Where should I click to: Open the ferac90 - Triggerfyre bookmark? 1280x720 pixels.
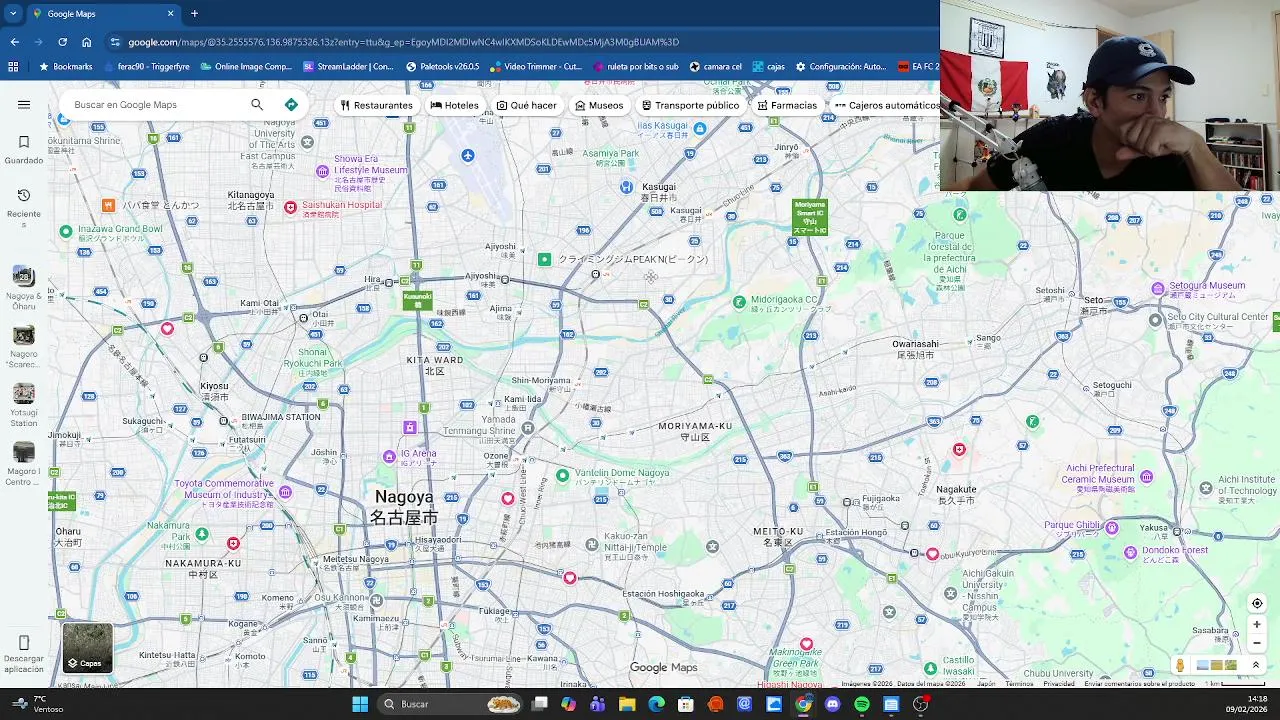coord(146,67)
